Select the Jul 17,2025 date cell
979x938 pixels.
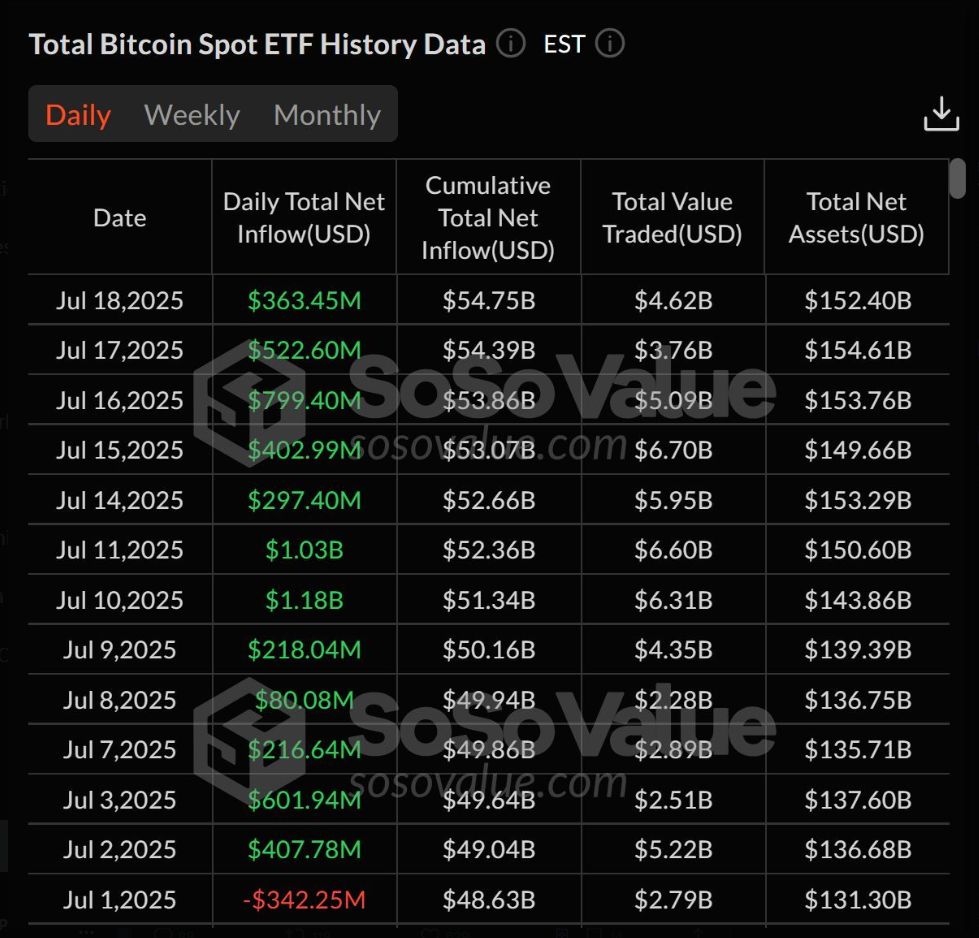click(120, 350)
